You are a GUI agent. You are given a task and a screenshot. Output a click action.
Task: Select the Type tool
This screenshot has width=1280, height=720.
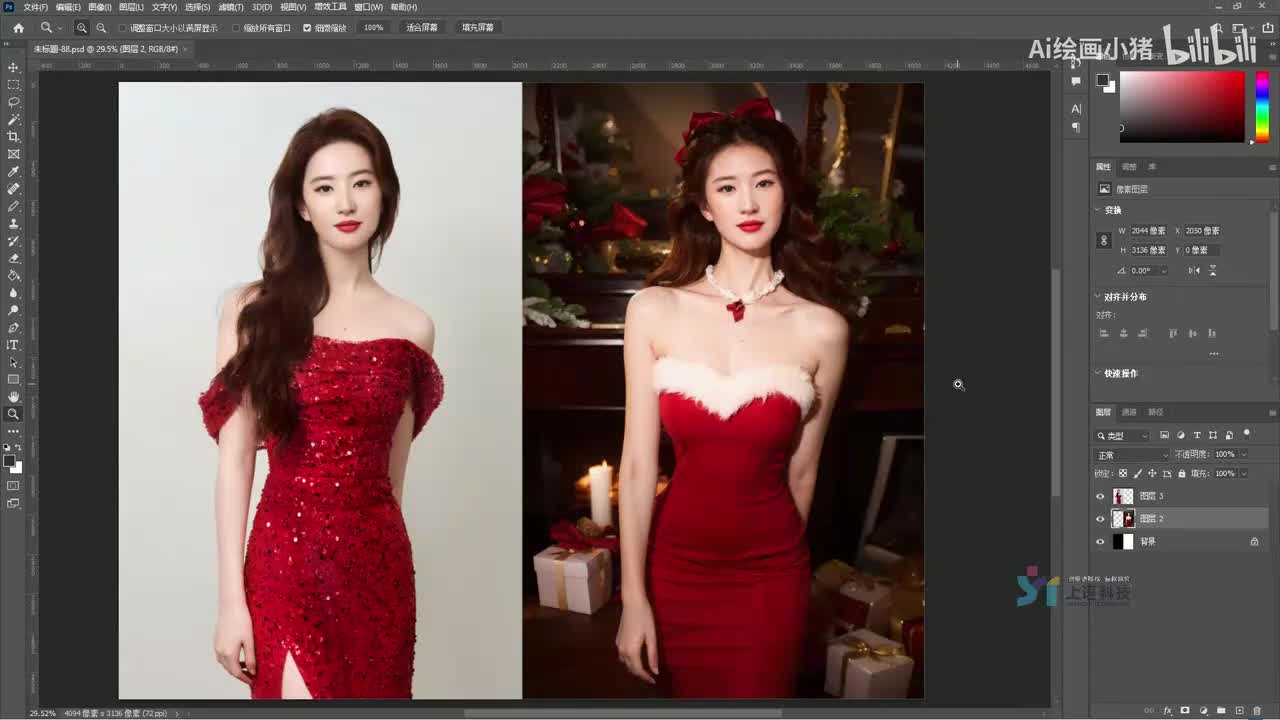13,345
